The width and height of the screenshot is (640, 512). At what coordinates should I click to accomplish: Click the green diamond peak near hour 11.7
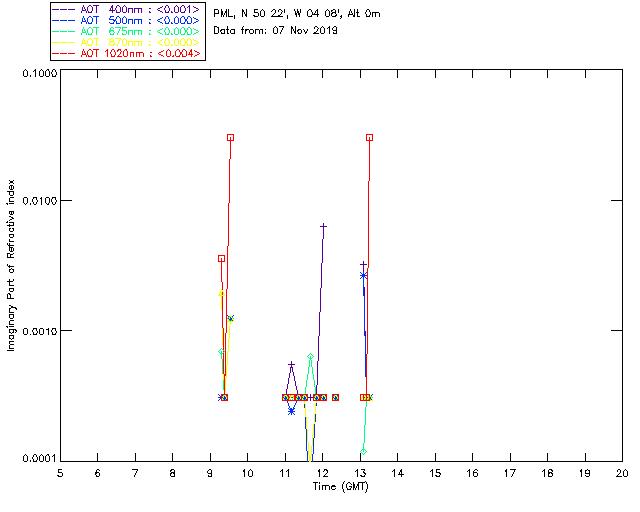point(311,357)
